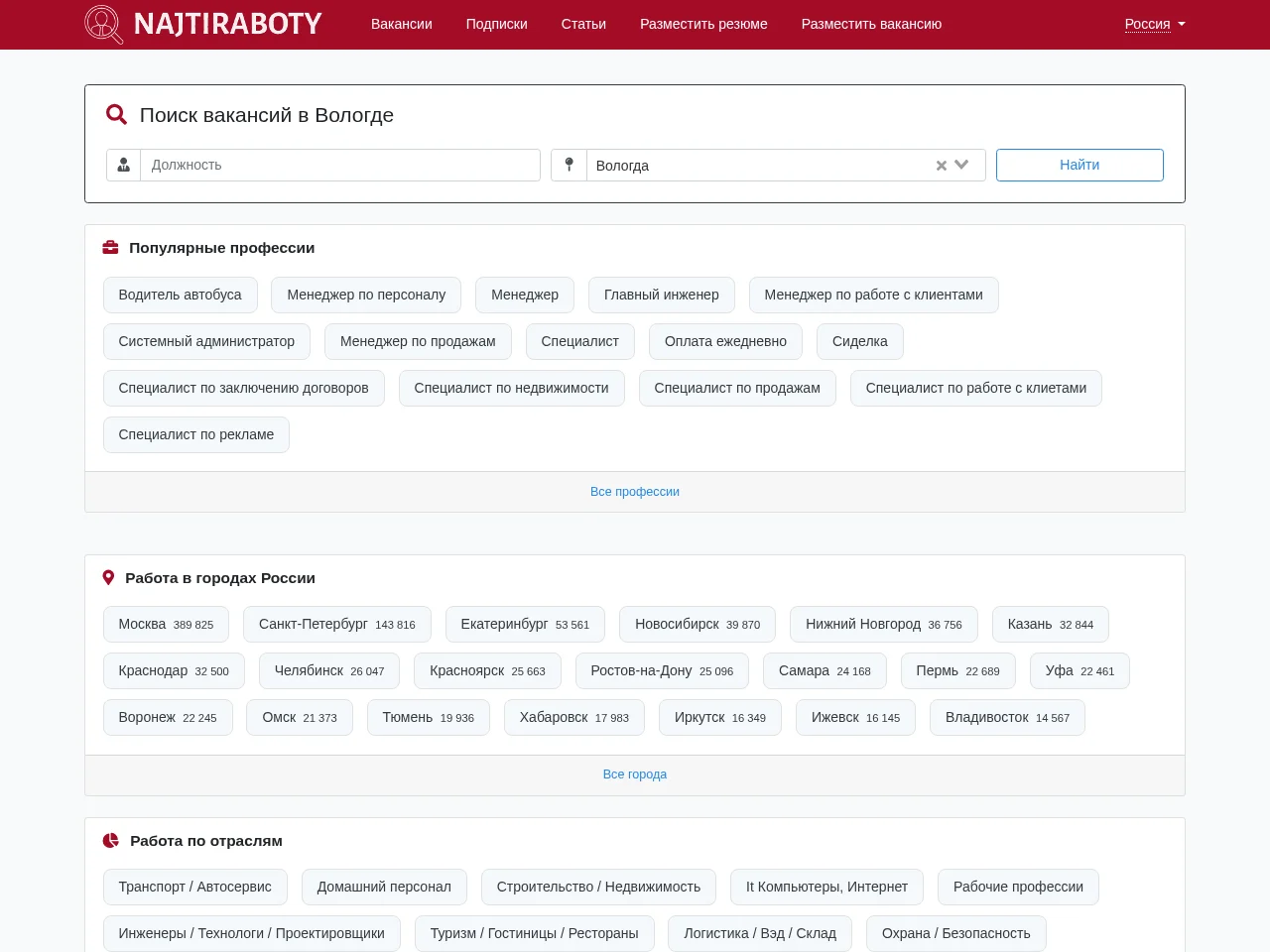Open Специалист по недвижимости tag
Viewport: 1270px width, 952px height.
[x=511, y=388]
